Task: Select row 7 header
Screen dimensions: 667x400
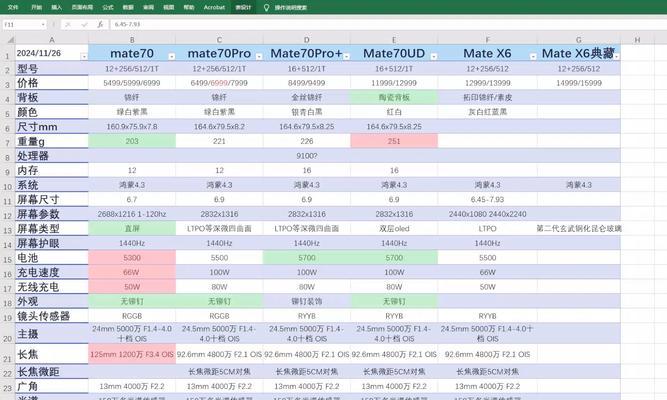Action: coord(7,143)
